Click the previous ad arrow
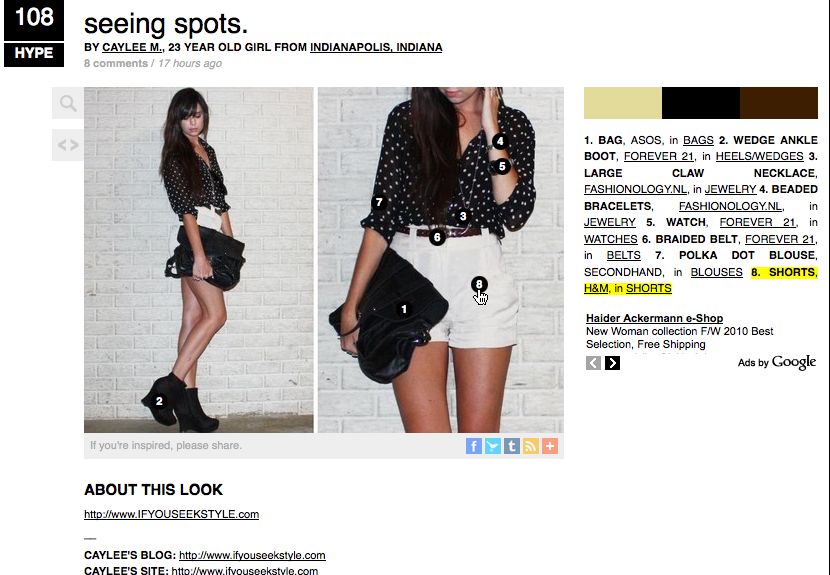Viewport: 830px width, 575px height. tap(593, 363)
